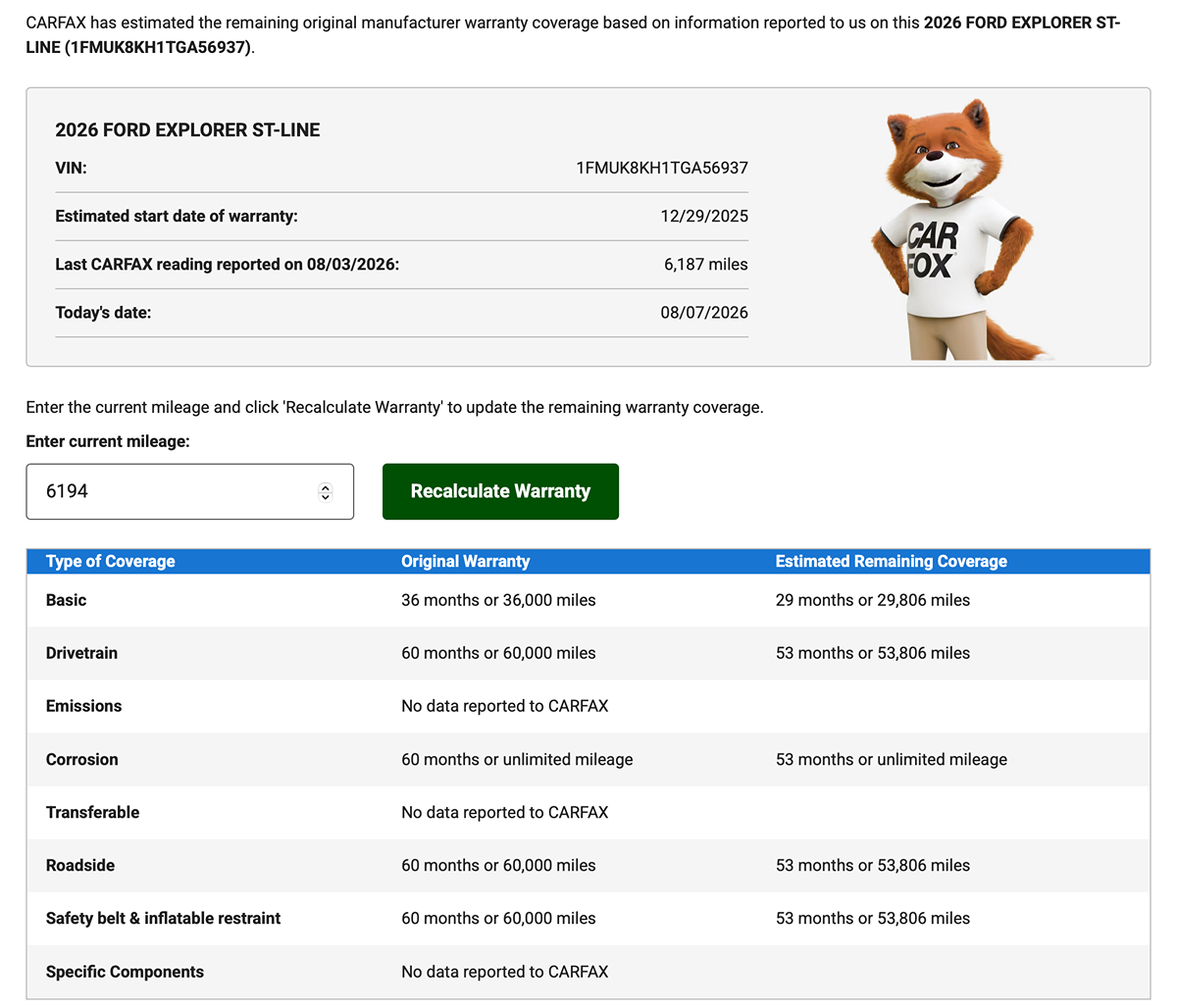Focus the current mileage input field
The width and height of the screenshot is (1177, 1008).
pyautogui.click(x=189, y=491)
